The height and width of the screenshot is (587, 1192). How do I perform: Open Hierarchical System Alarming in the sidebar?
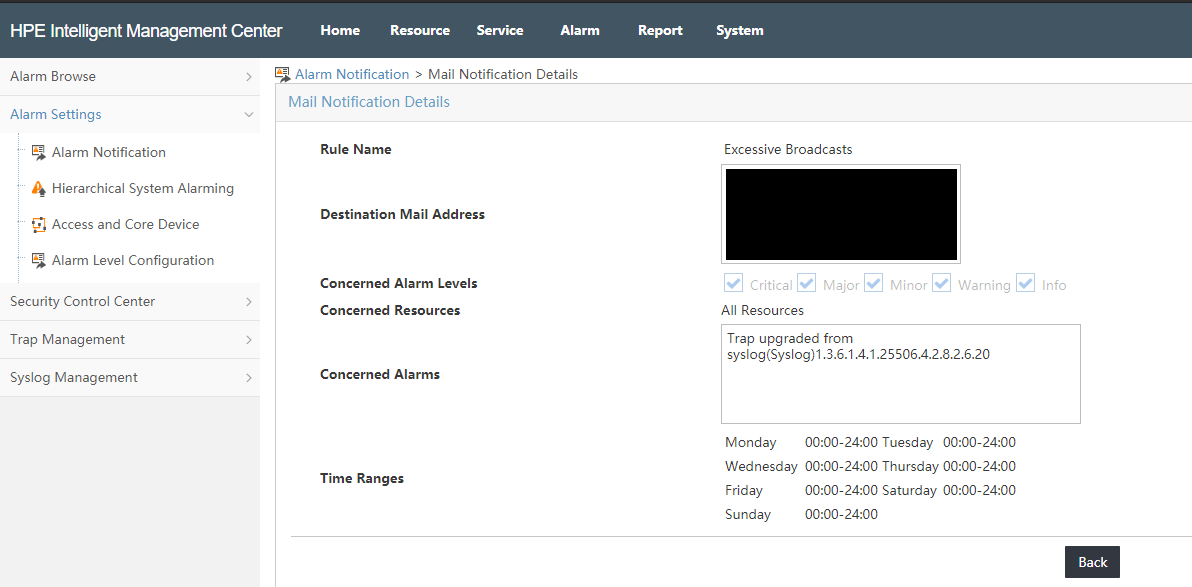[143, 188]
